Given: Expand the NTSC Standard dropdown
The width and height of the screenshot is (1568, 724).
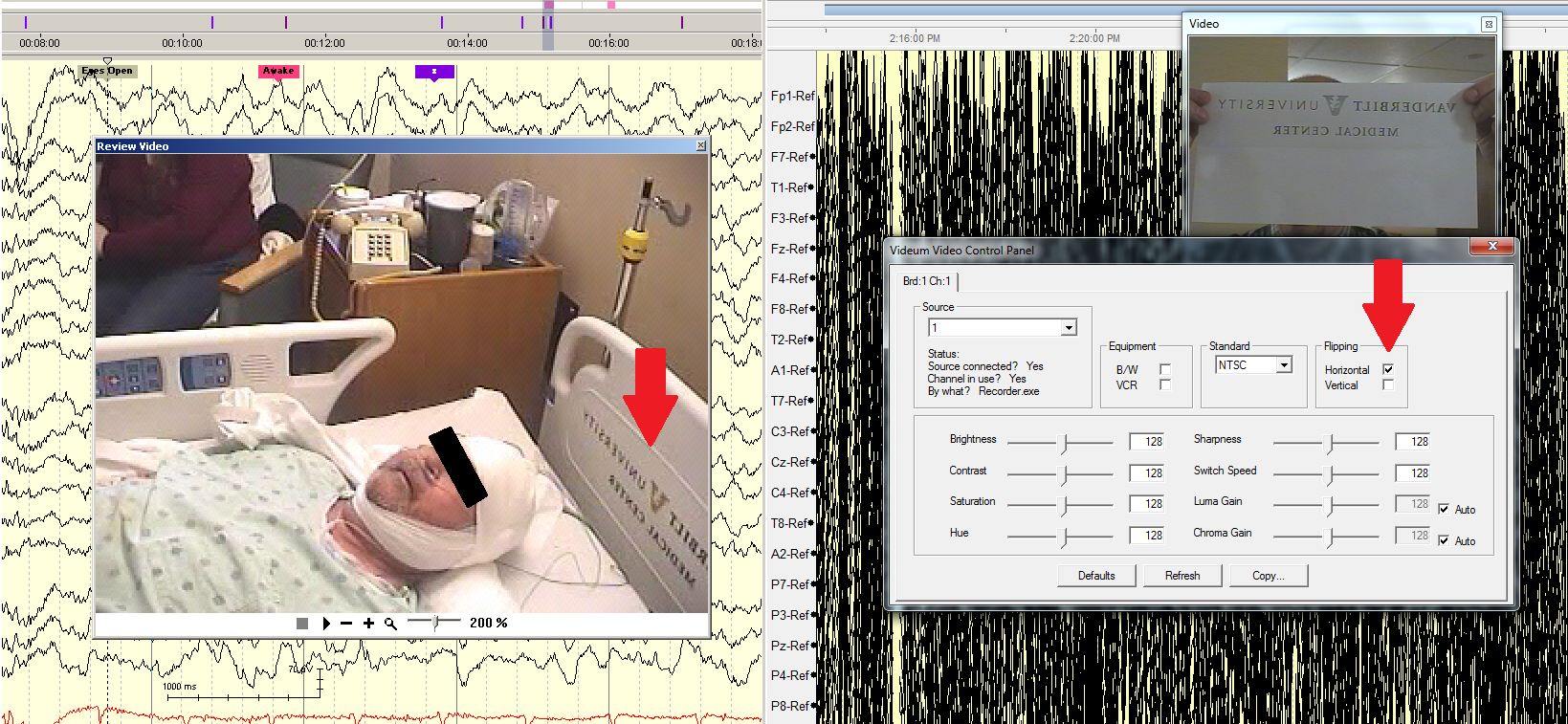Looking at the screenshot, I should (1284, 365).
